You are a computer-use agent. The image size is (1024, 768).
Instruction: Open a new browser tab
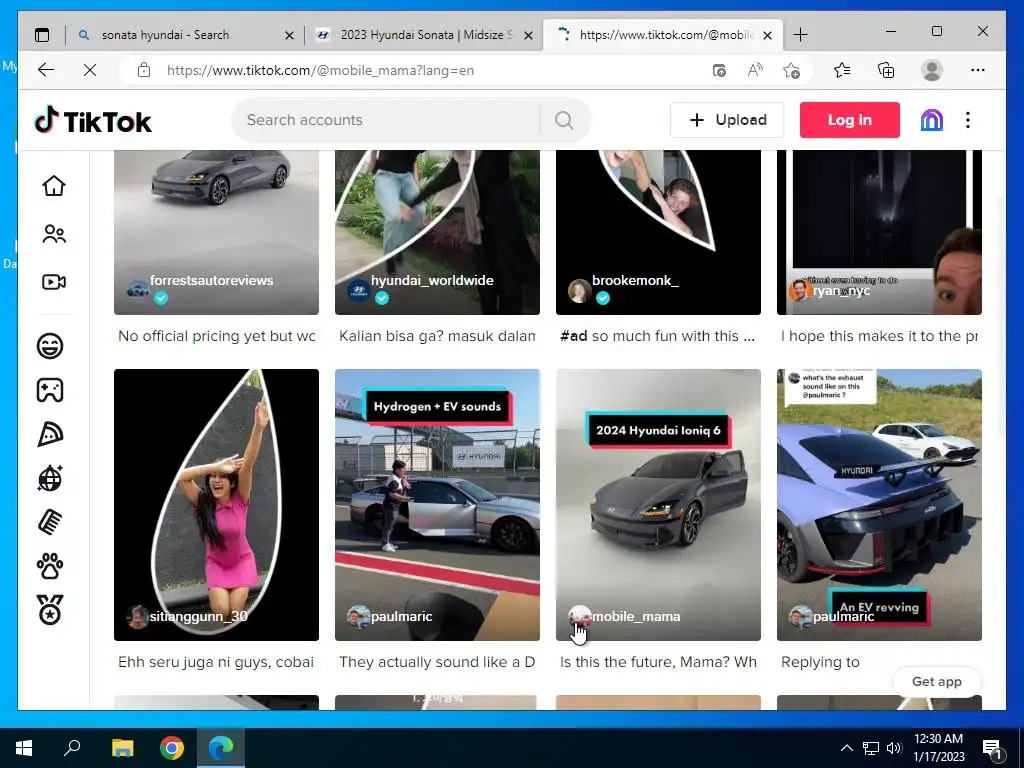tap(800, 35)
